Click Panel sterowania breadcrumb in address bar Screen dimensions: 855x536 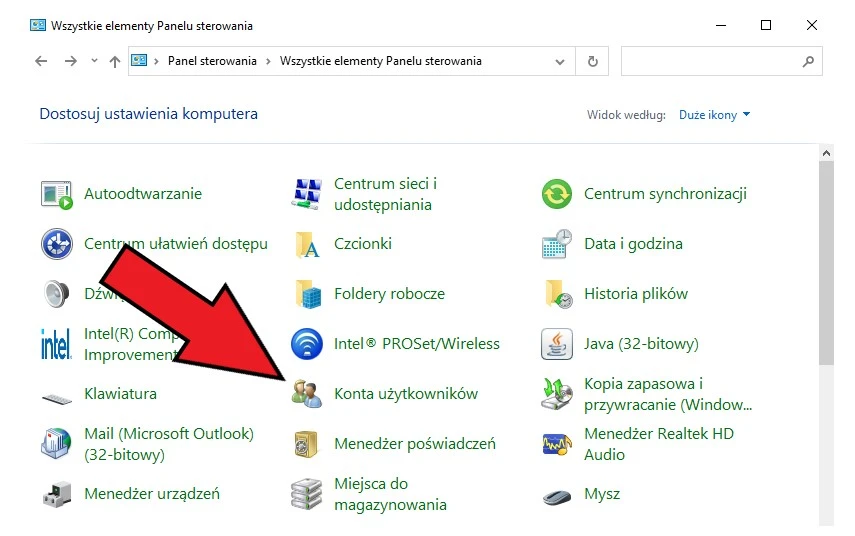tap(212, 61)
